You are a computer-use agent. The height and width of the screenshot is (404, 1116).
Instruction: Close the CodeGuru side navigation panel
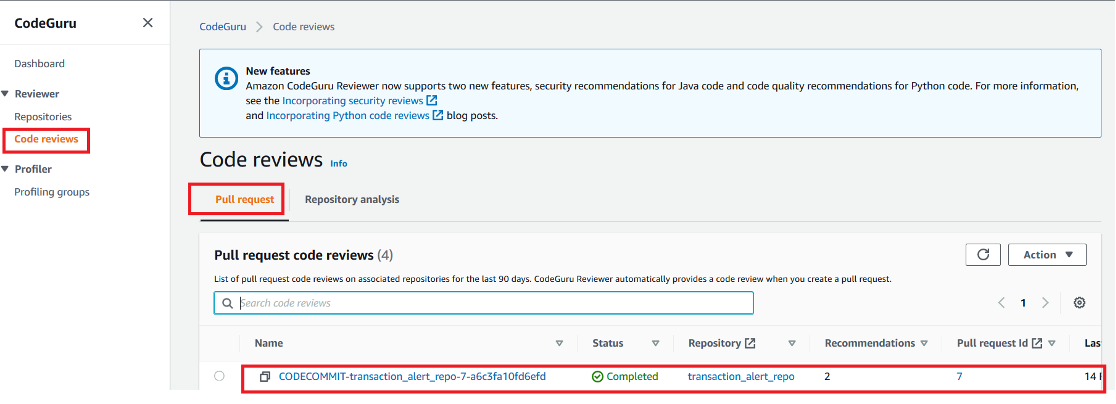coord(148,23)
